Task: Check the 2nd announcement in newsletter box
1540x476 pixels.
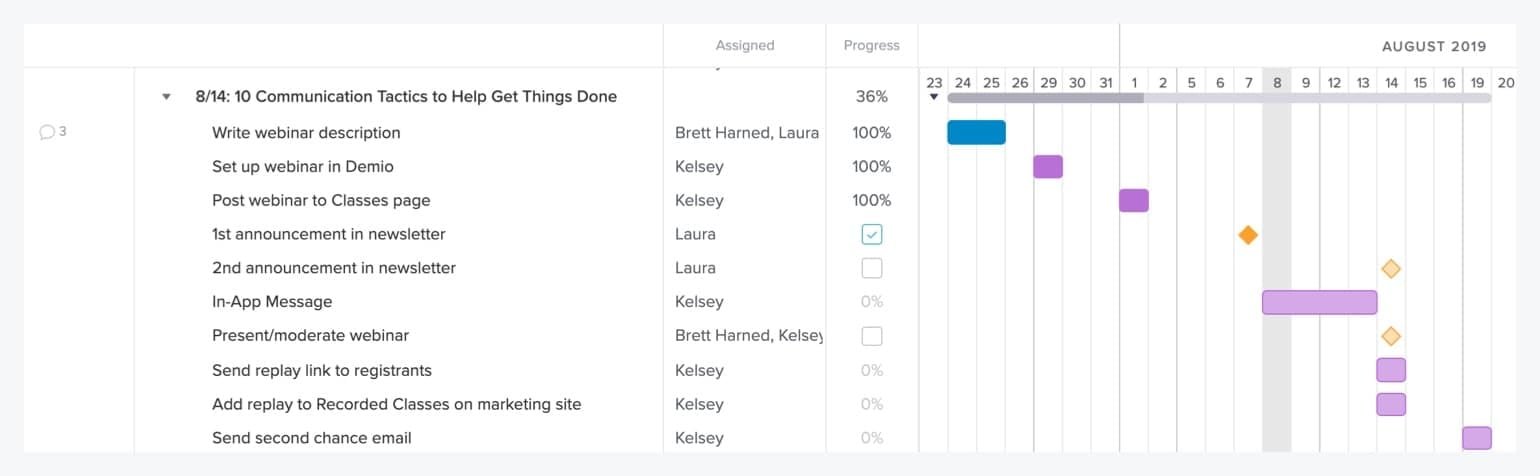Action: pyautogui.click(x=872, y=268)
